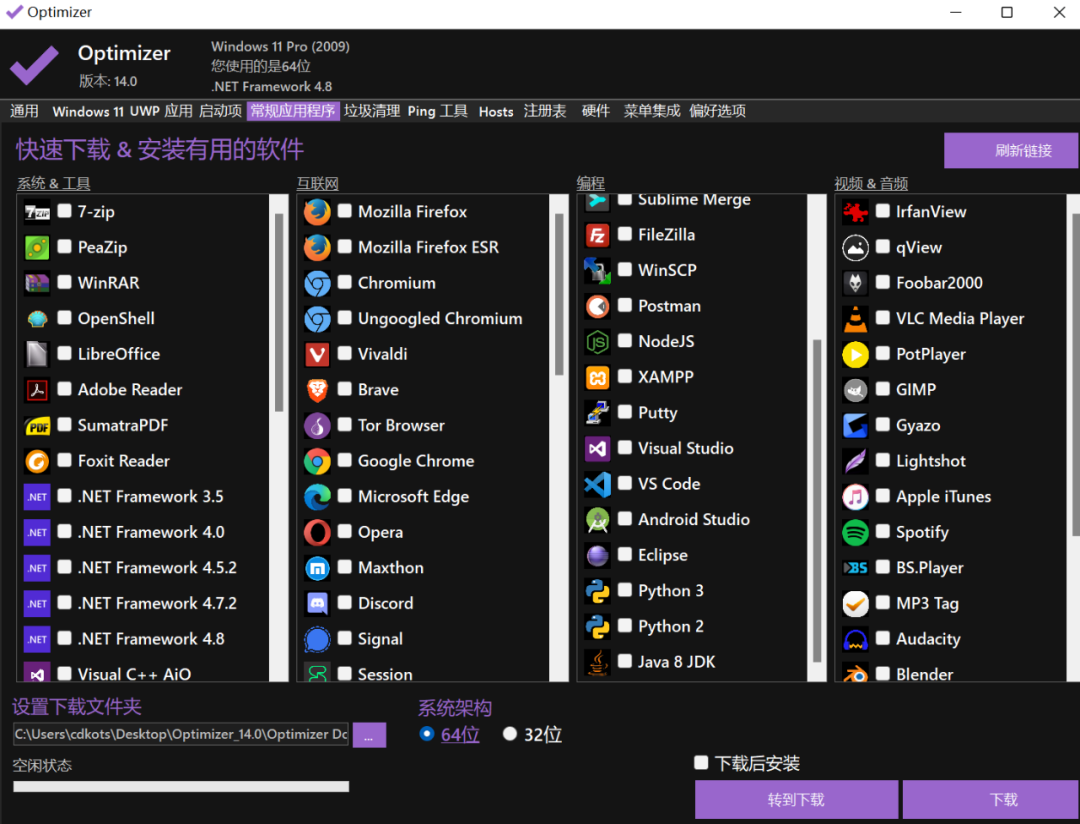Click the 'Putty' entry text
Viewport: 1080px width, 824px height.
click(658, 413)
